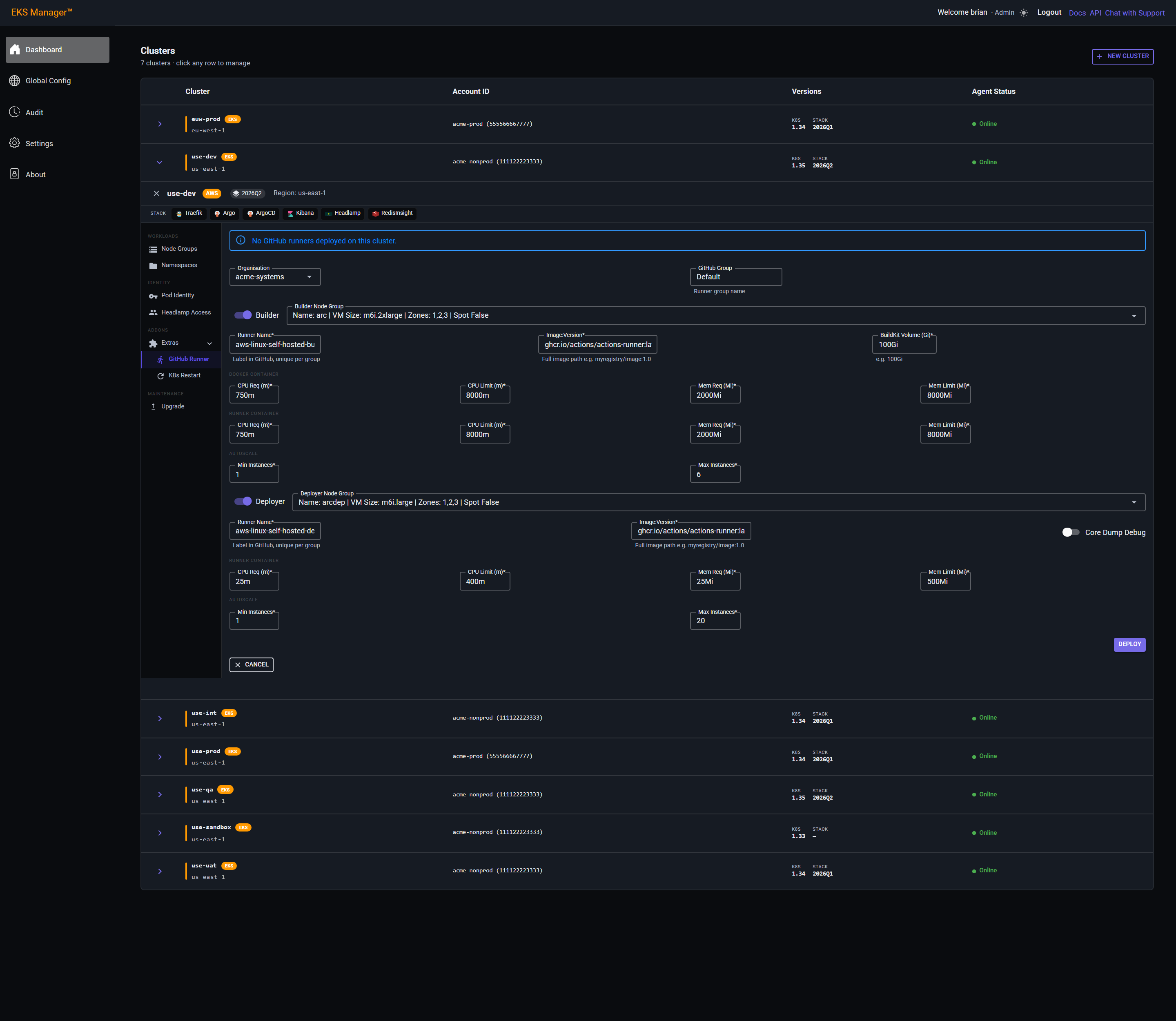This screenshot has height=1021, width=1176.
Task: Expand the use-sandbox cluster row
Action: point(160,833)
